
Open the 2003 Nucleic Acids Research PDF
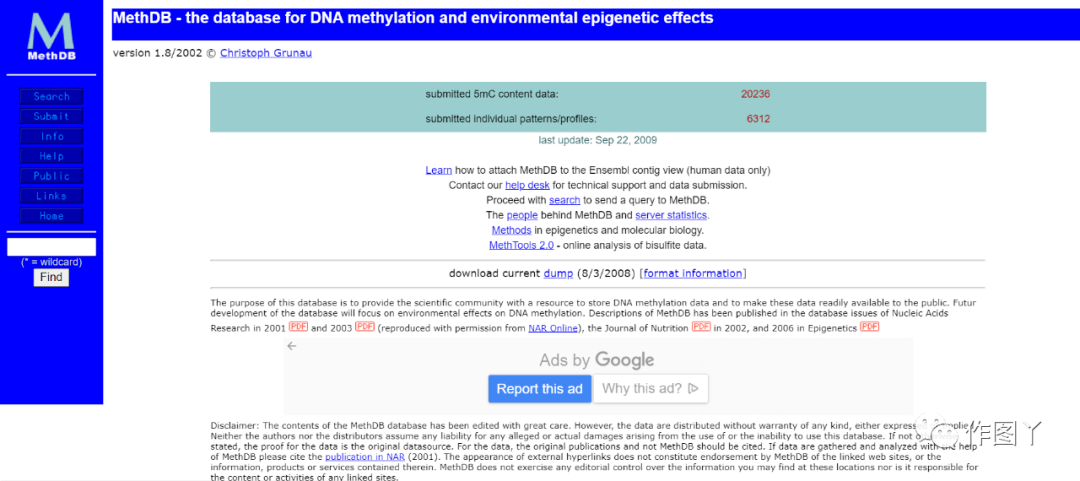(365, 327)
